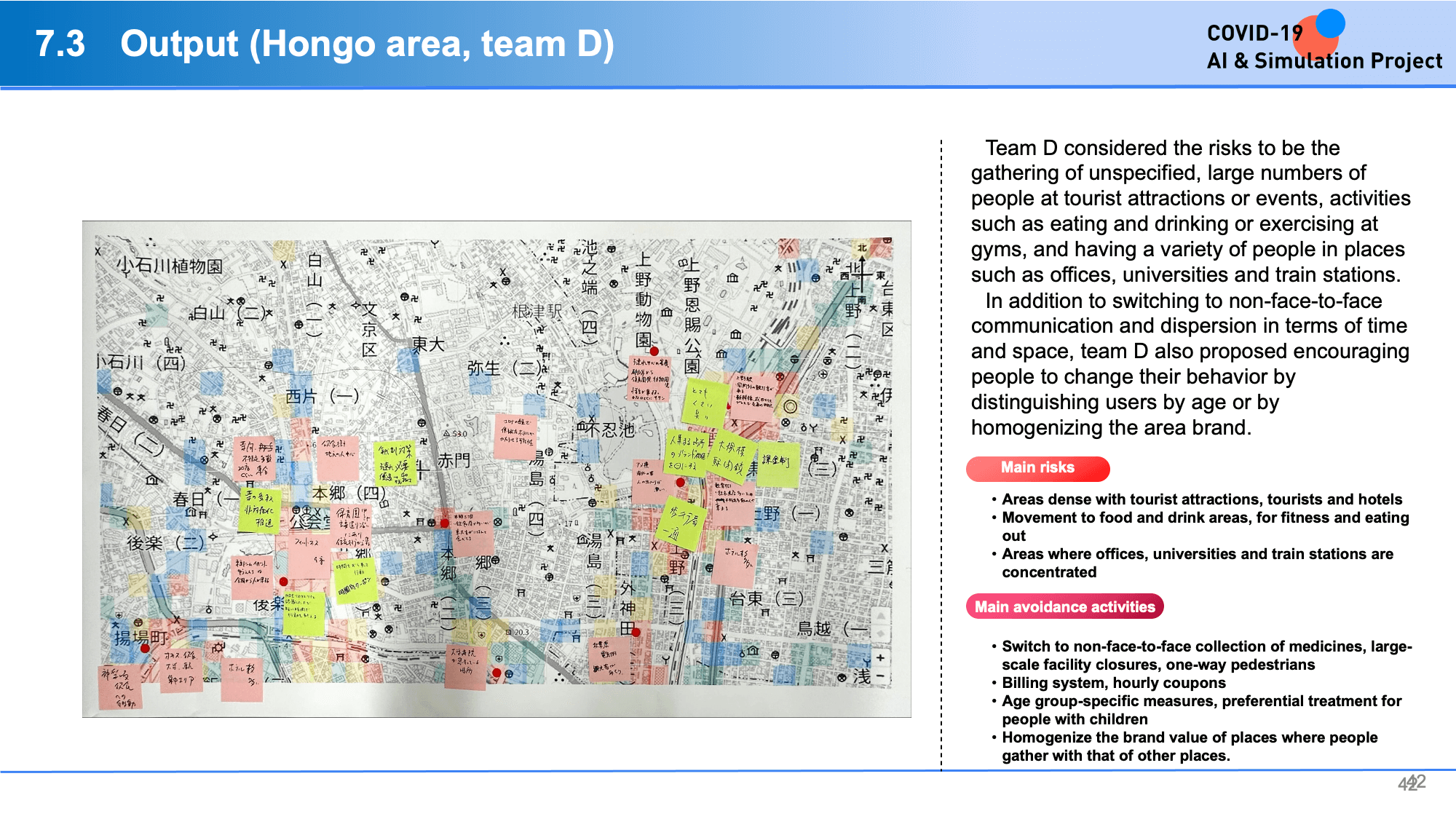Click the Hongo area map photo
This screenshot has height=819, width=1456.
496,469
